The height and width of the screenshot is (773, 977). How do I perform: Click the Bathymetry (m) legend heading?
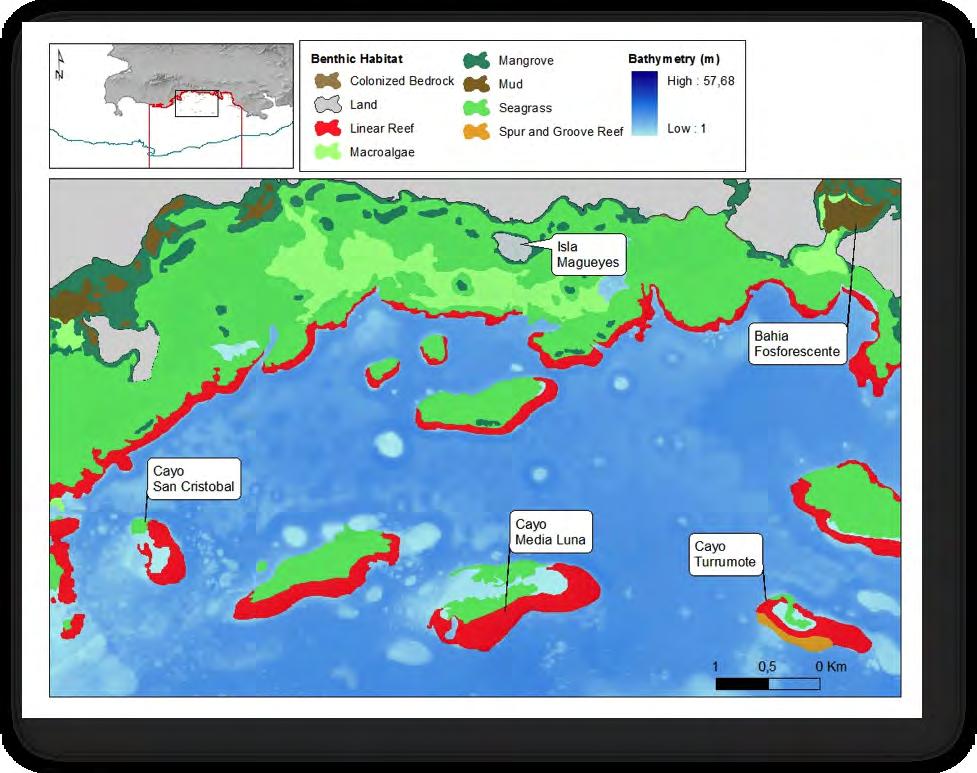[x=674, y=59]
